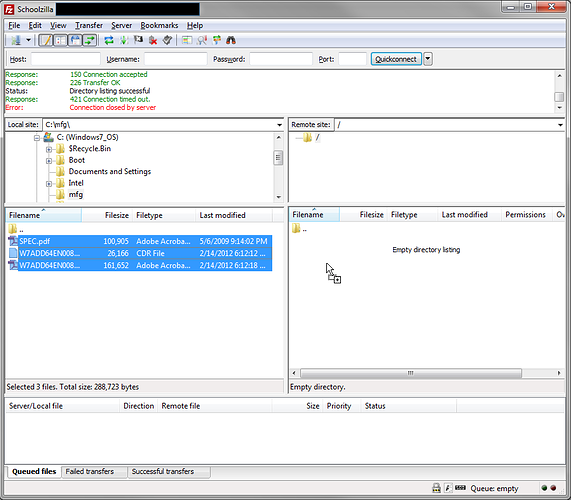Viewport: 571px width, 500px height.
Task: Click the message log vertical scrollbar thumb
Action: [559, 97]
